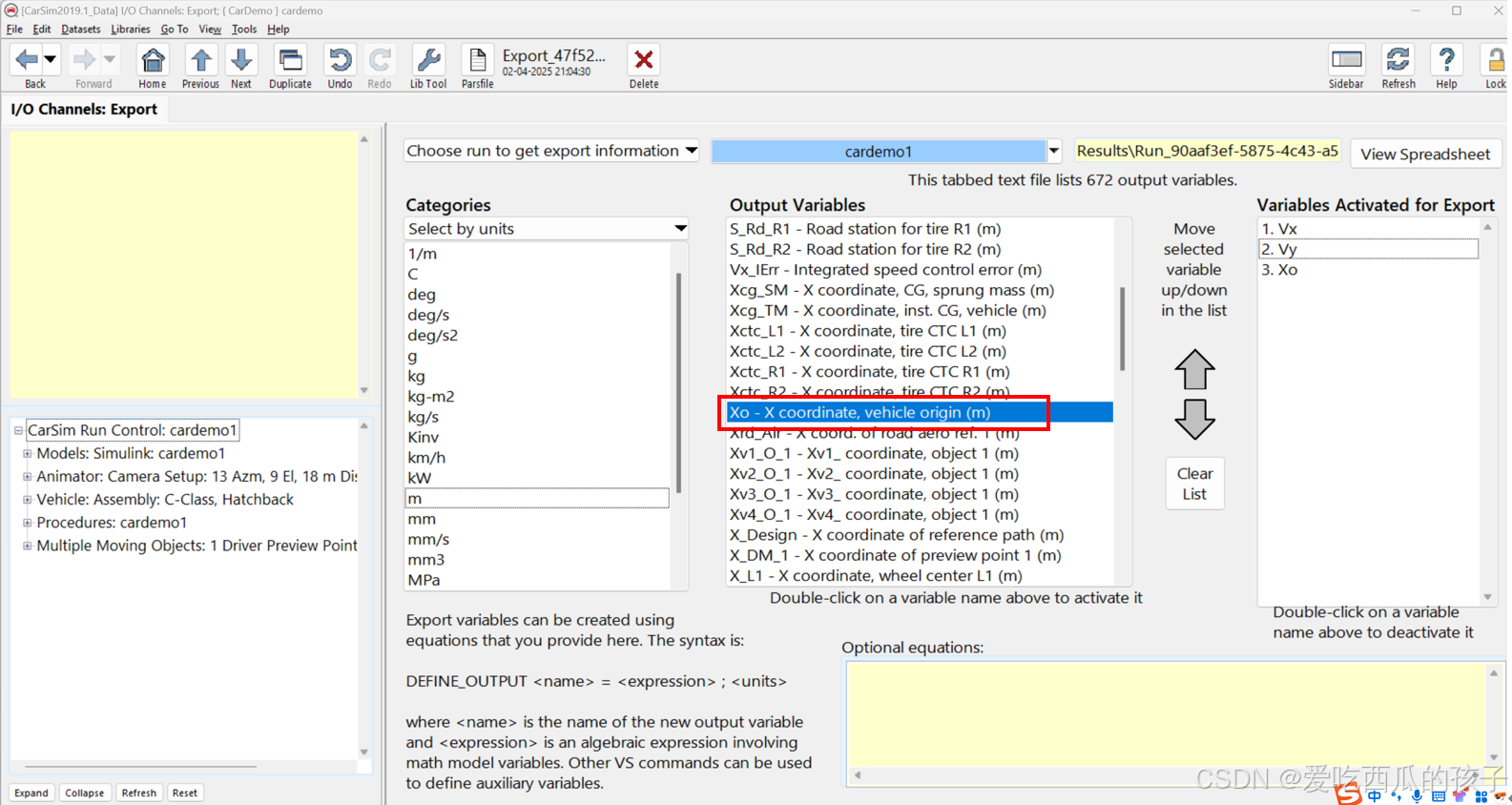Open the Parsfile viewer icon
1512x805 pixels.
pyautogui.click(x=477, y=60)
